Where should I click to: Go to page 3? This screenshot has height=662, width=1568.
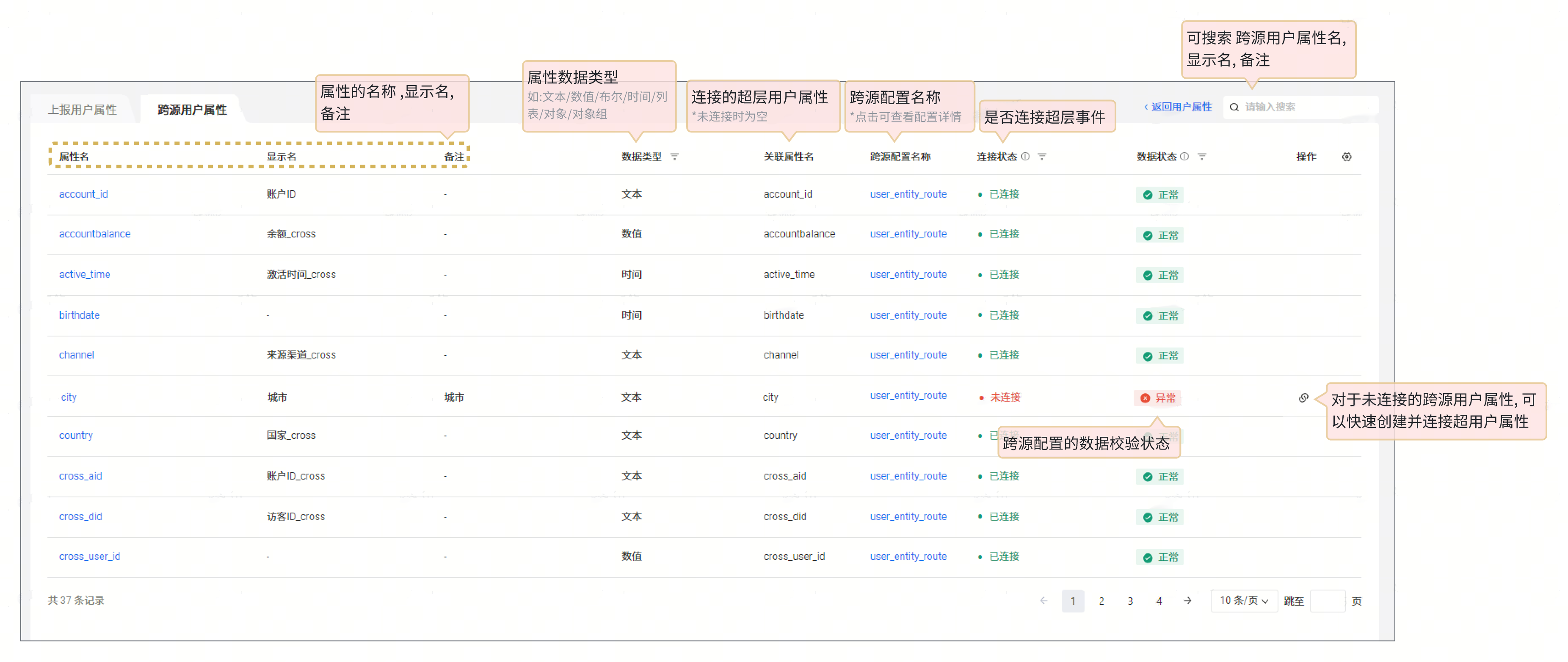click(1130, 601)
